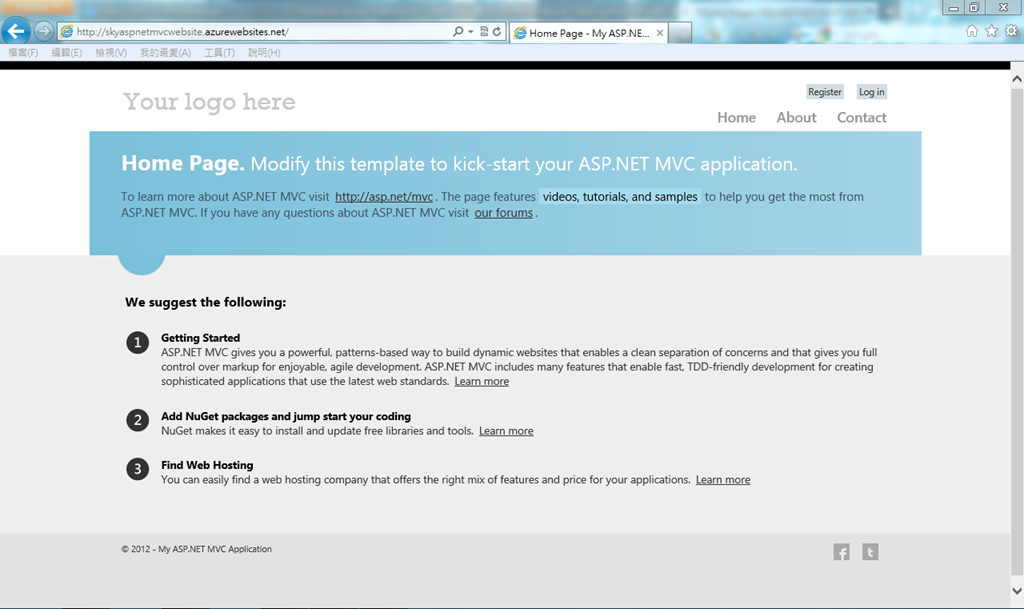Close the Home Page browser tab
1024x609 pixels.
(x=660, y=33)
